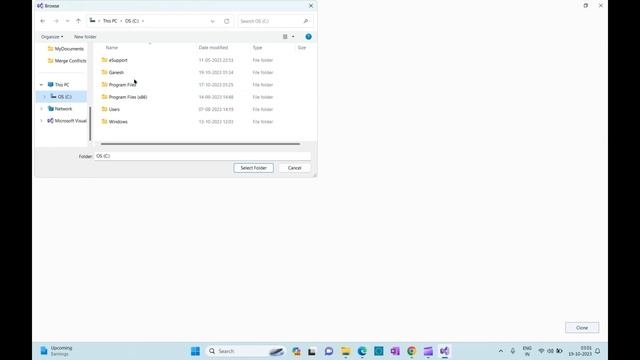This screenshot has width=640, height=360.
Task: Sort by the Size column header
Action: point(302,48)
